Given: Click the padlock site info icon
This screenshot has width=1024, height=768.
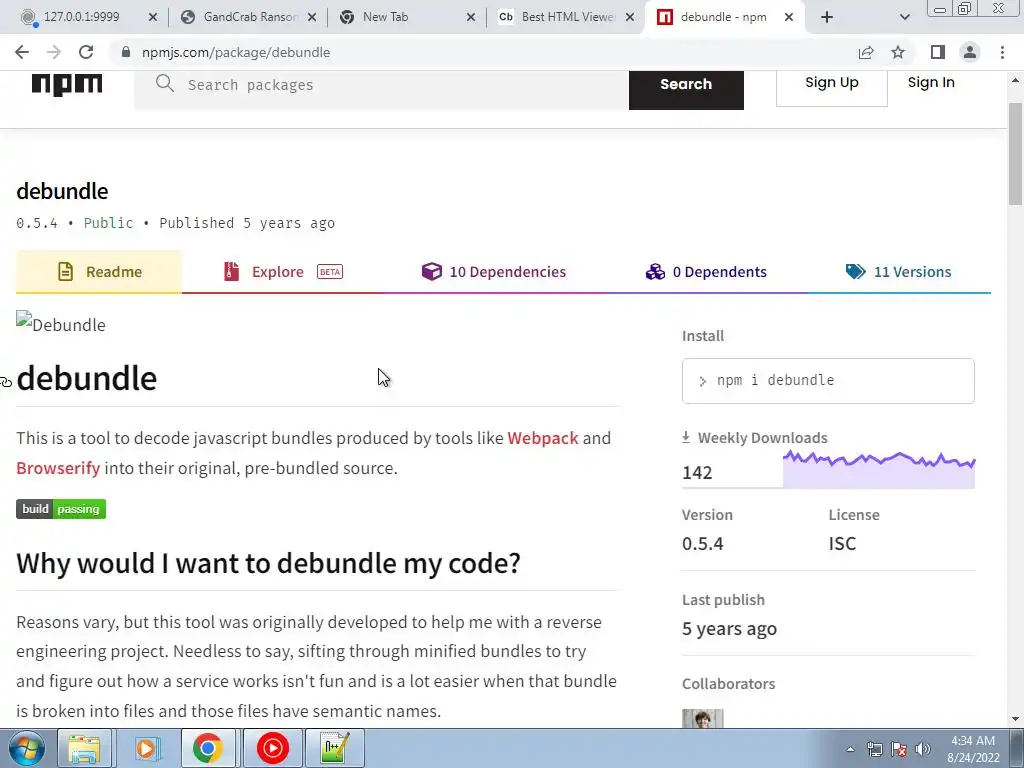Looking at the screenshot, I should 126,52.
